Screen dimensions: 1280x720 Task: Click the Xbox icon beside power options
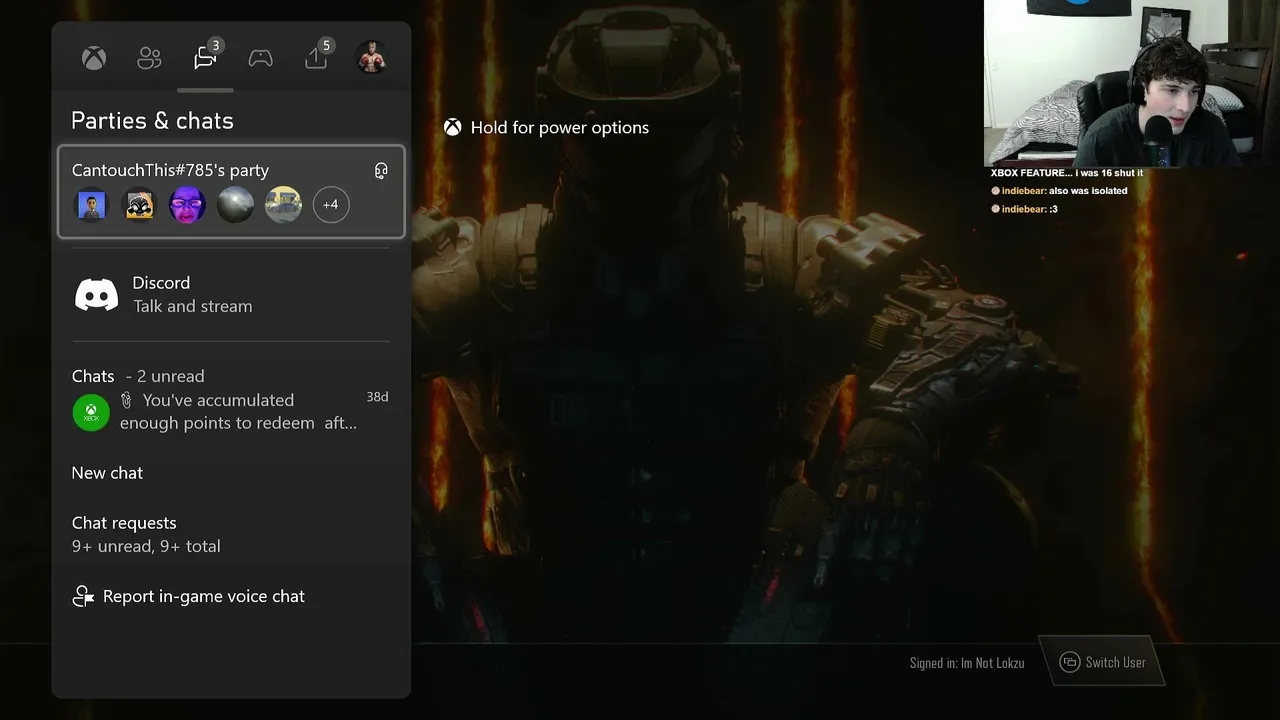click(x=453, y=128)
